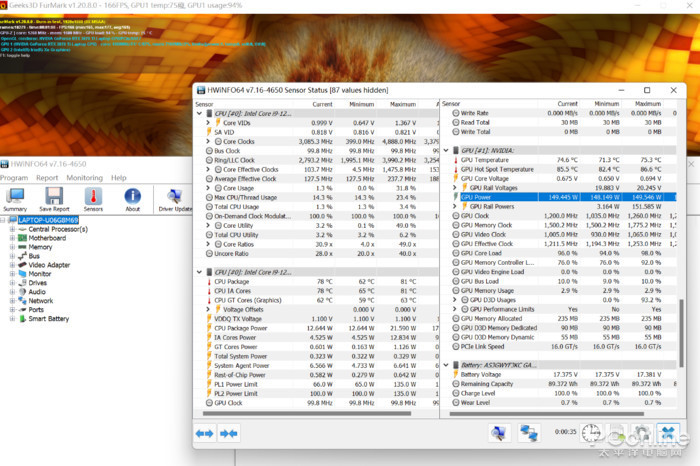Click the Driver Update icon
700x466 pixels.
pyautogui.click(x=173, y=196)
